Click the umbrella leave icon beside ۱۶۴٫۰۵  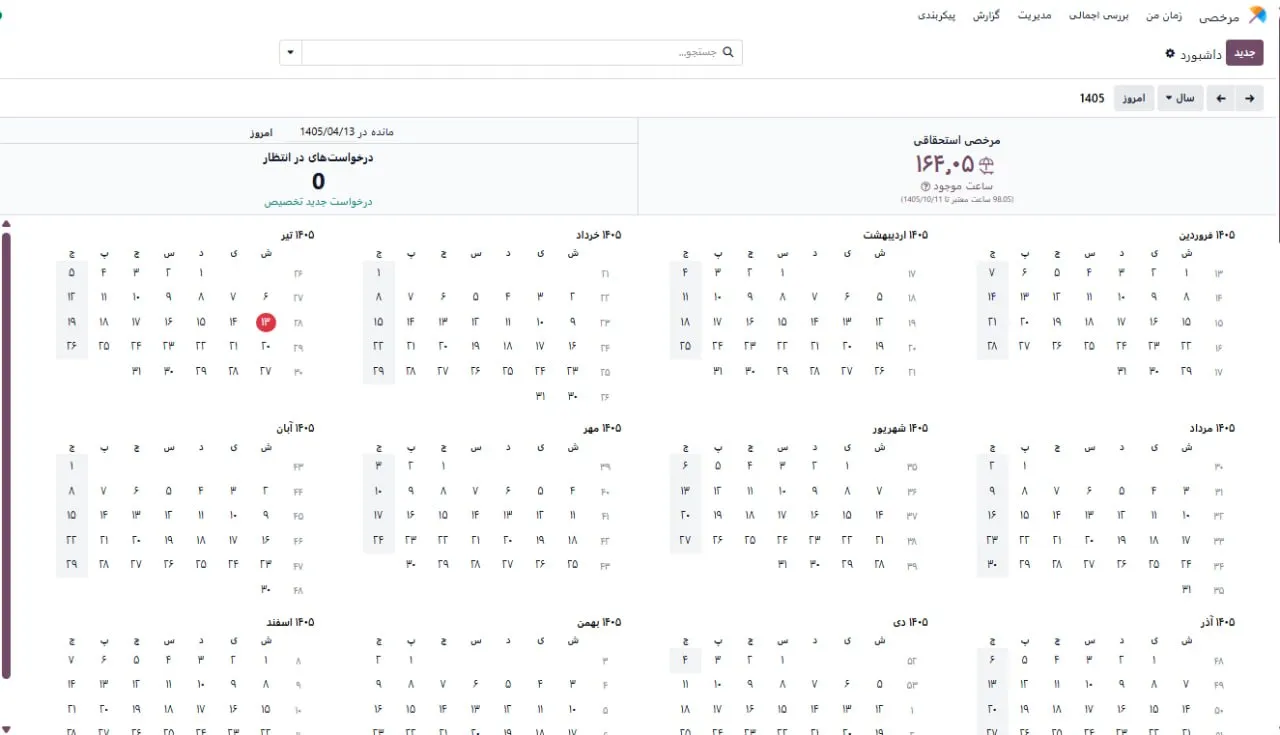(987, 166)
